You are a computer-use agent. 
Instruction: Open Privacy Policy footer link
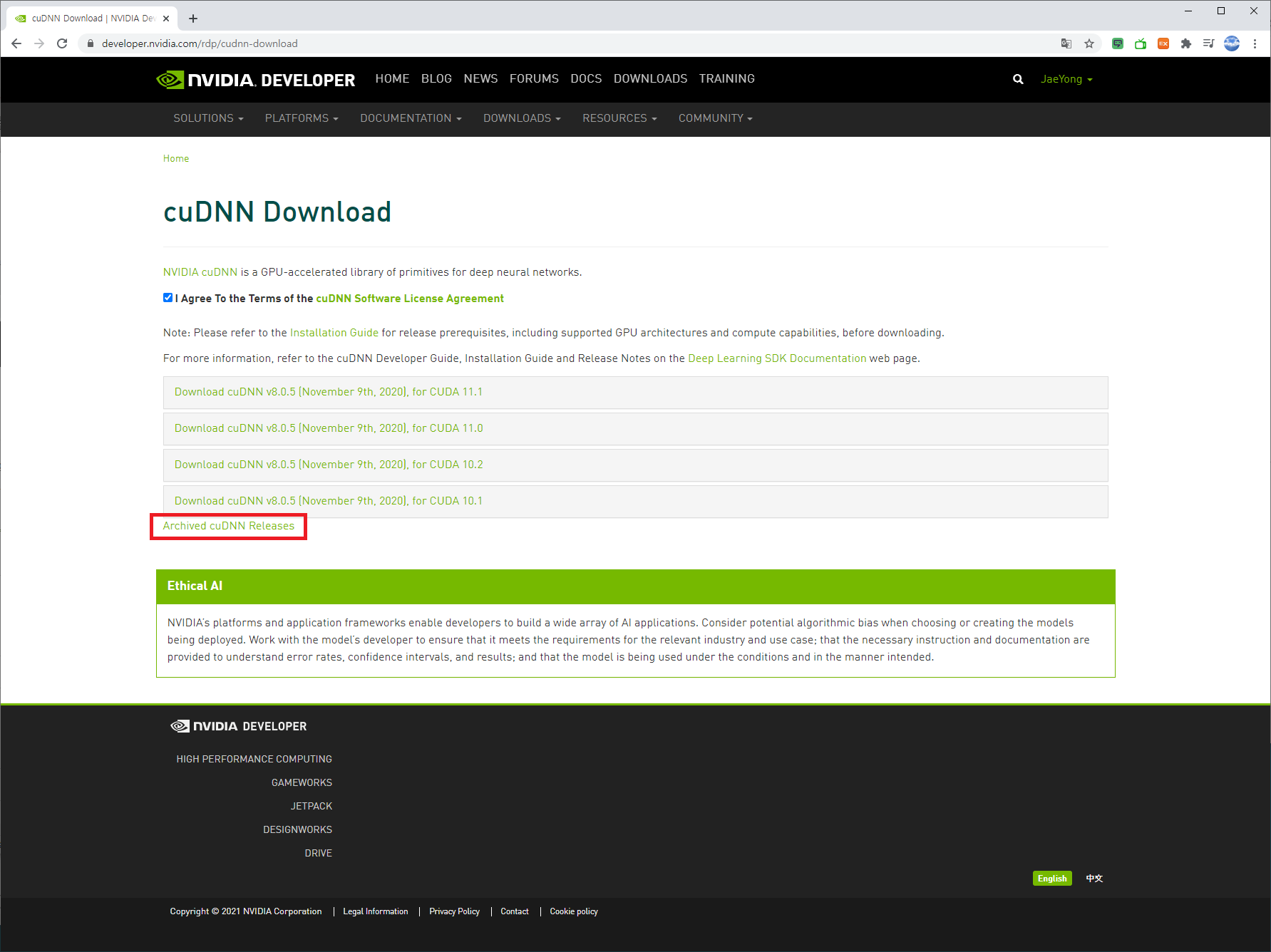(455, 911)
